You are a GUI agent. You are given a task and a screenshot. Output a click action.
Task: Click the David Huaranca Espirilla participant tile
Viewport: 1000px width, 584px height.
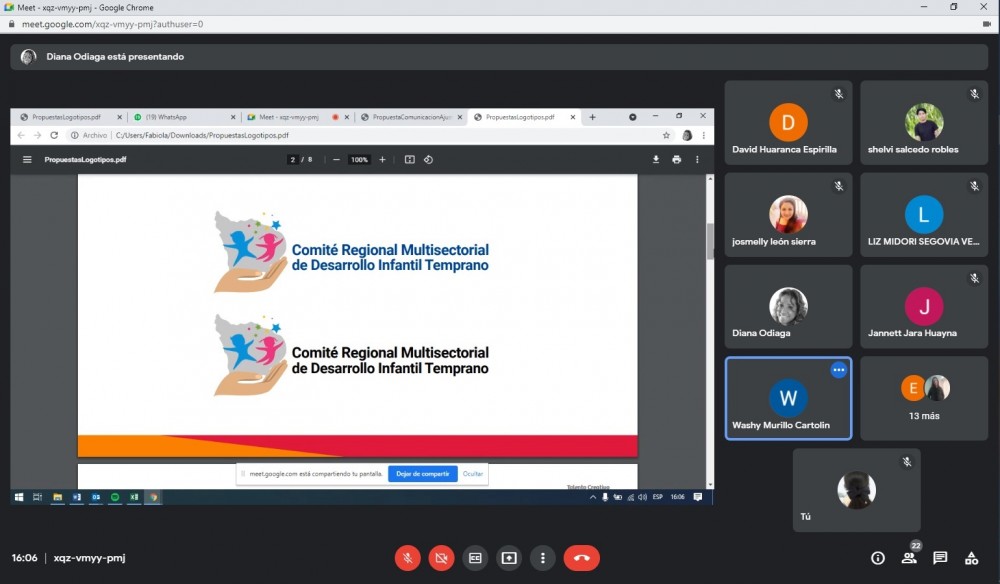(788, 123)
